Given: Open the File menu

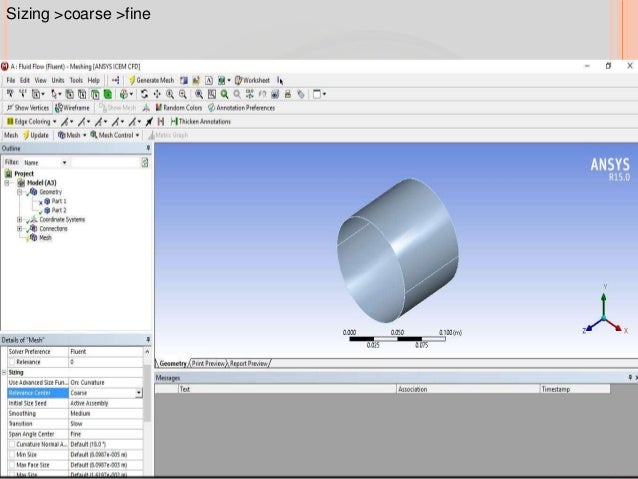Looking at the screenshot, I should (x=11, y=80).
